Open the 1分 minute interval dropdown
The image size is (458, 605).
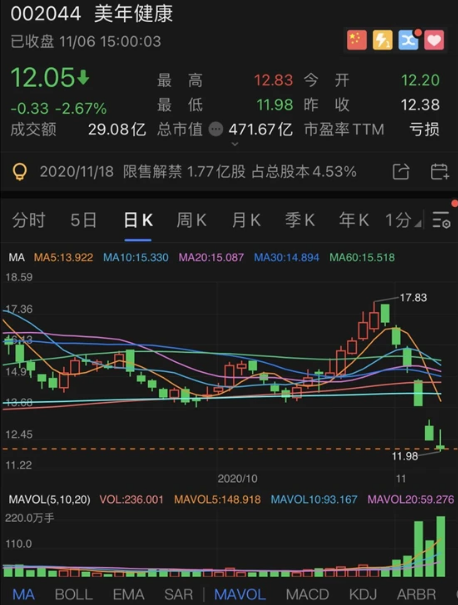[x=403, y=220]
